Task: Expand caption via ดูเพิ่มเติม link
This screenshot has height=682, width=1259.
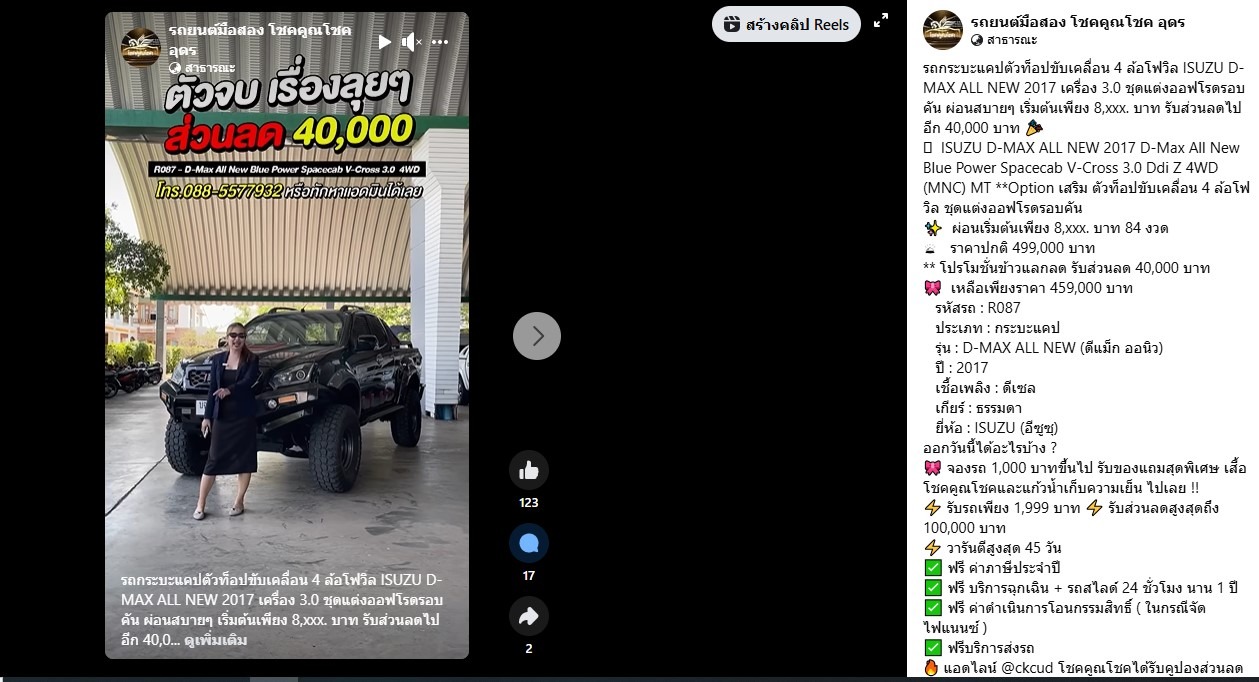Action: coord(214,639)
